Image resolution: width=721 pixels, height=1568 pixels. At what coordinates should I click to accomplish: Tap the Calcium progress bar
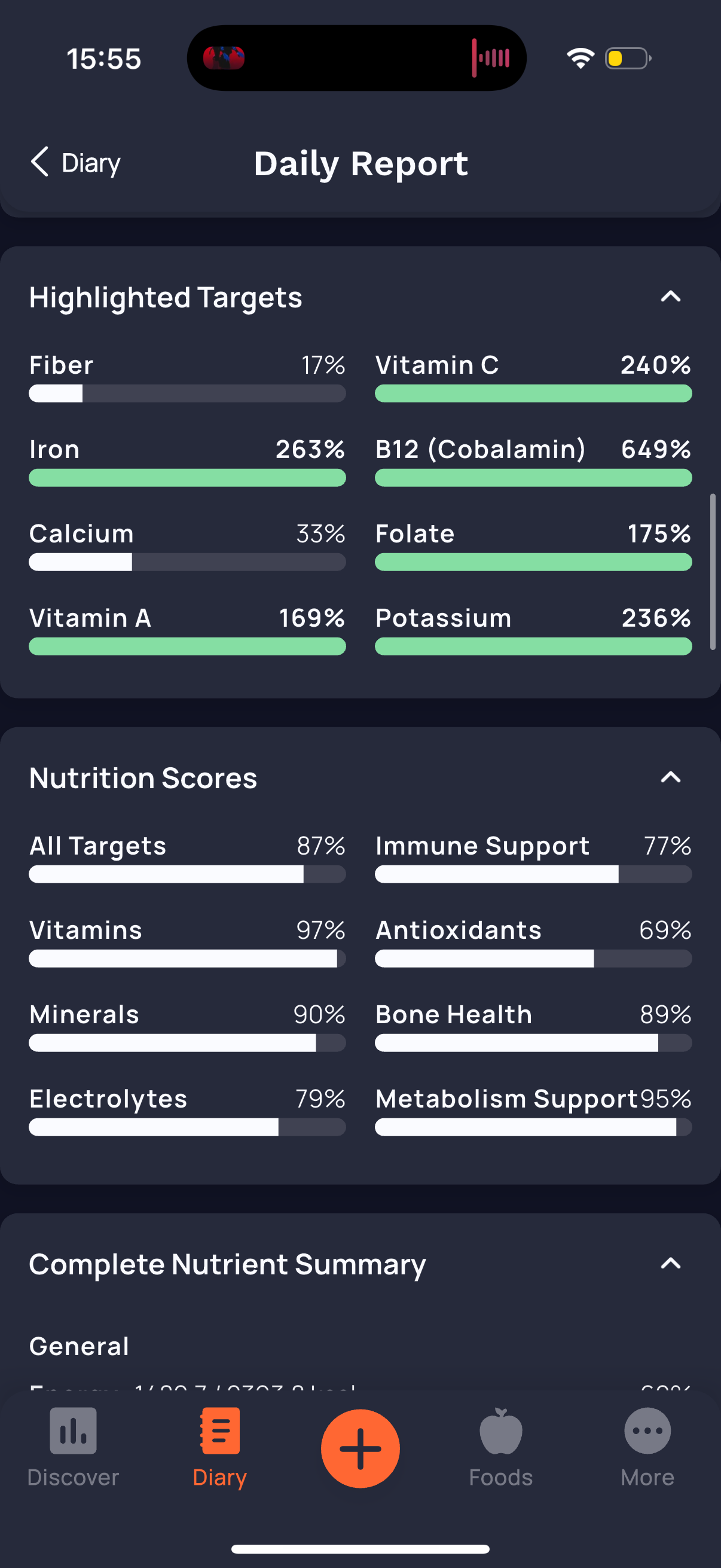(187, 562)
